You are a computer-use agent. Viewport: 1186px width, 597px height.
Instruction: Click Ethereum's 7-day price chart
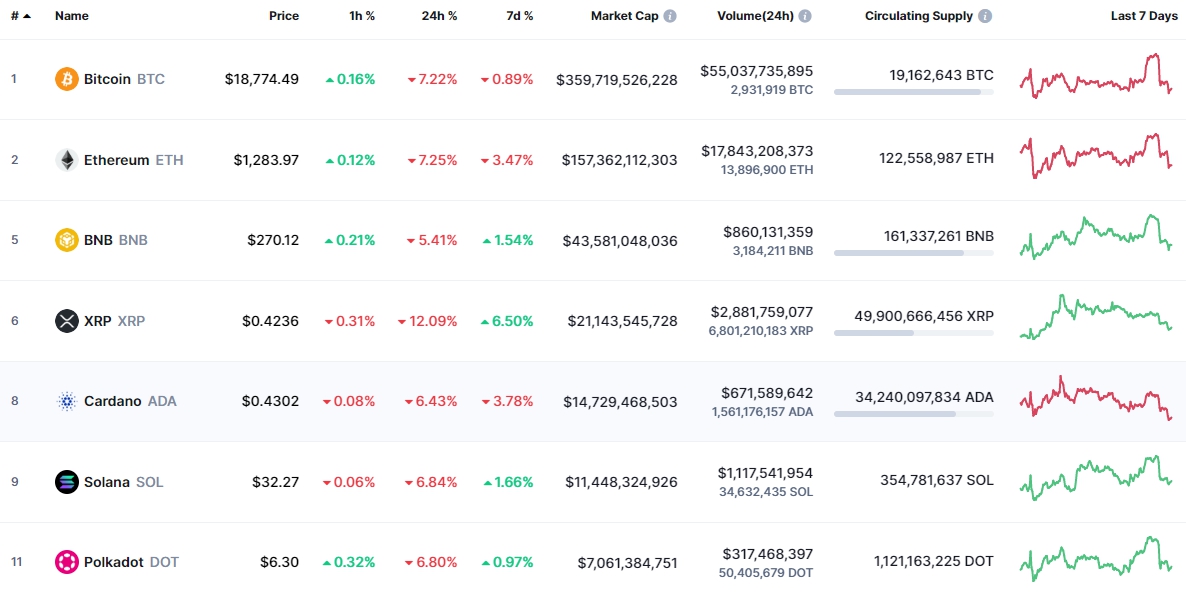(x=1096, y=155)
